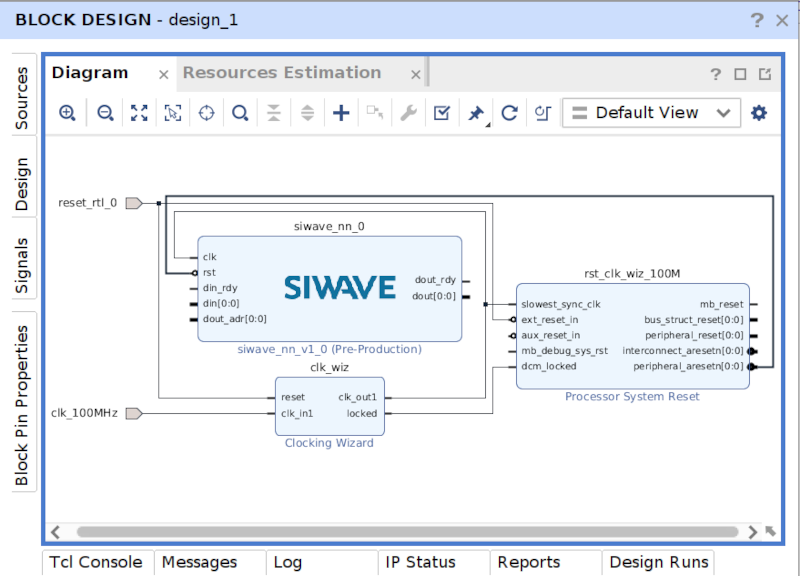Open the Default View dropdown
Screen dimensions: 800x576
(x=651, y=112)
